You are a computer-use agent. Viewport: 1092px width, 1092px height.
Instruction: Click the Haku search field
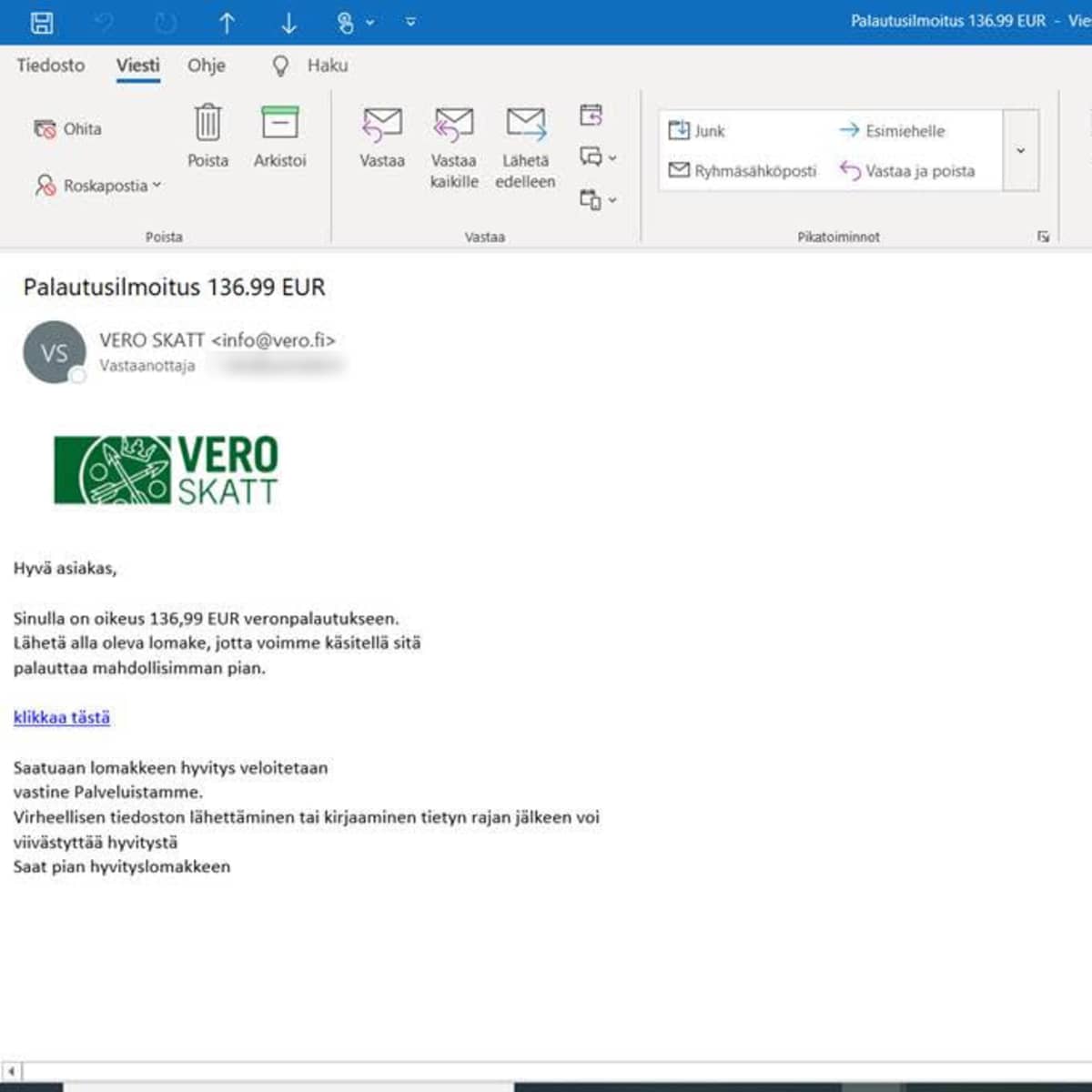(328, 66)
